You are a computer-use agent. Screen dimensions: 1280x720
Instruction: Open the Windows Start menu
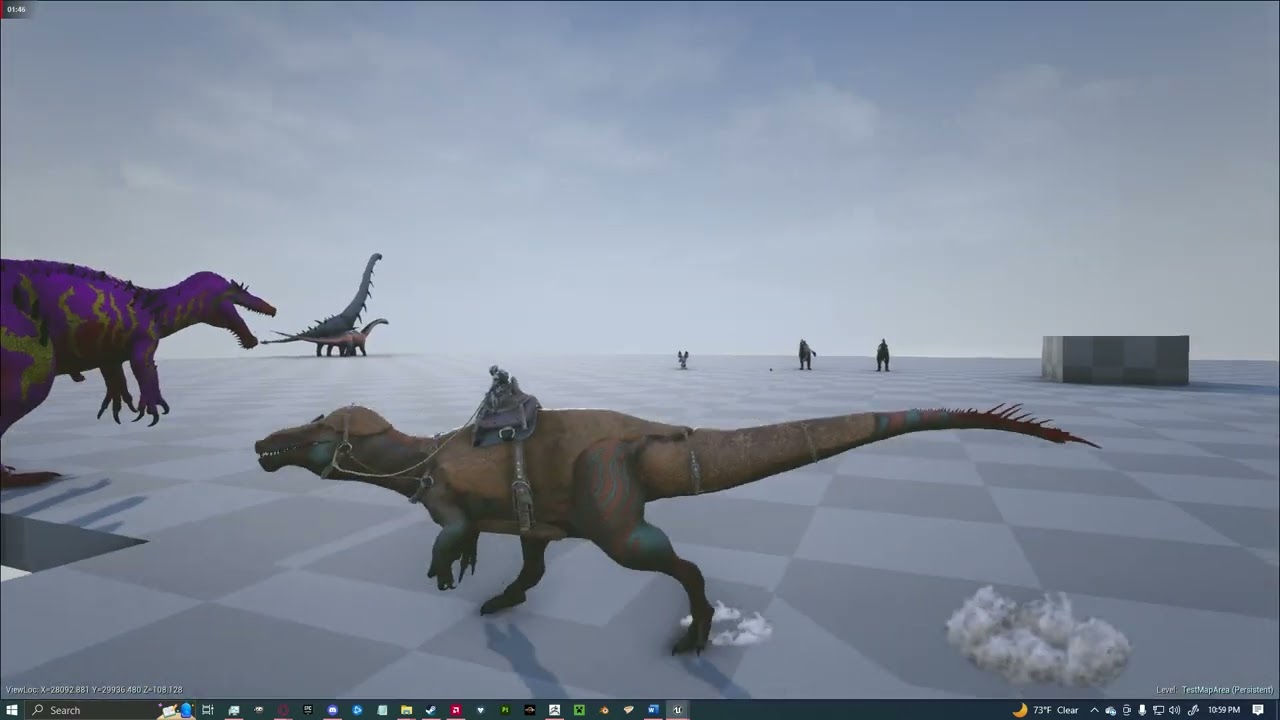click(11, 710)
